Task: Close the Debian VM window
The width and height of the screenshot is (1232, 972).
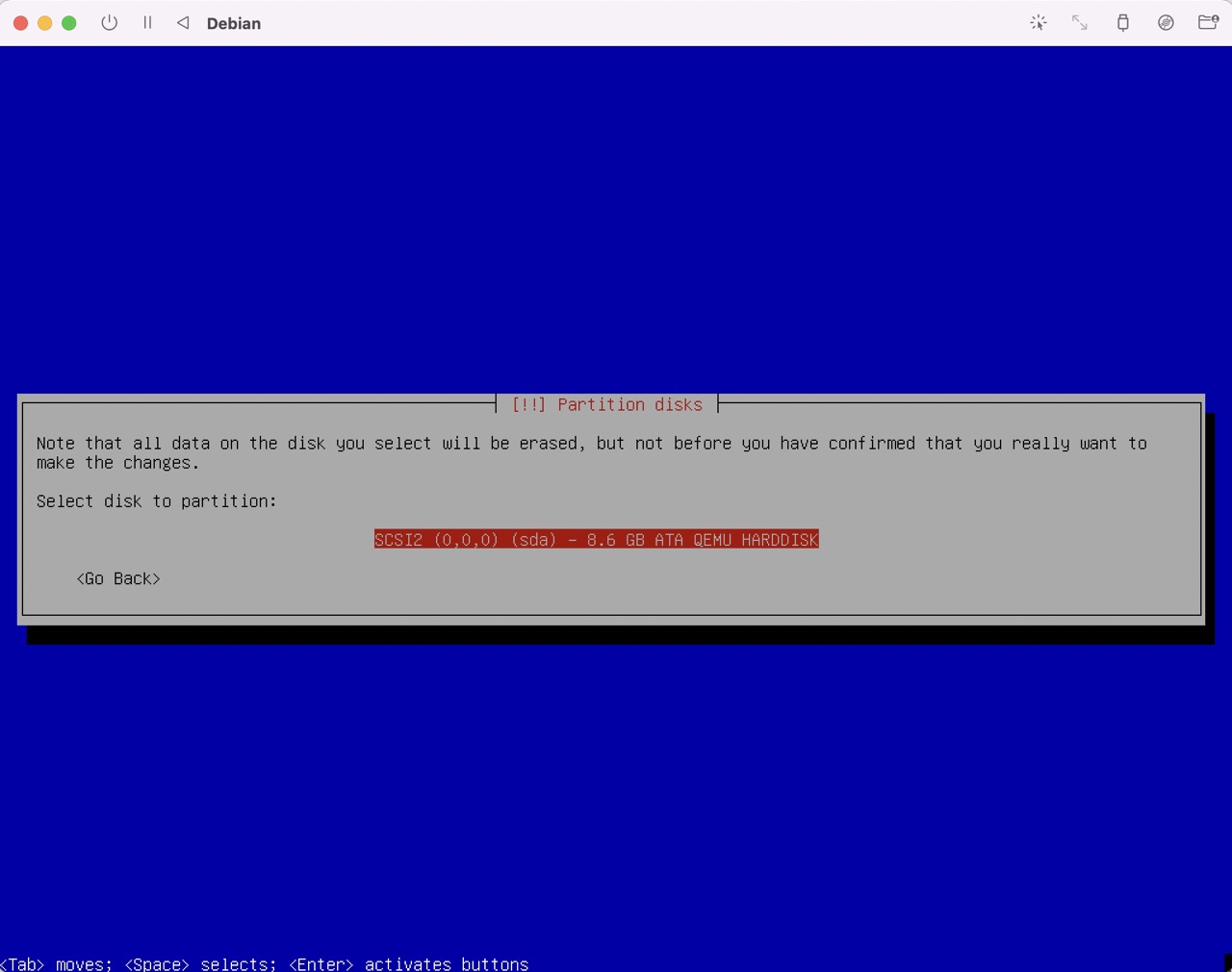Action: pyautogui.click(x=20, y=23)
